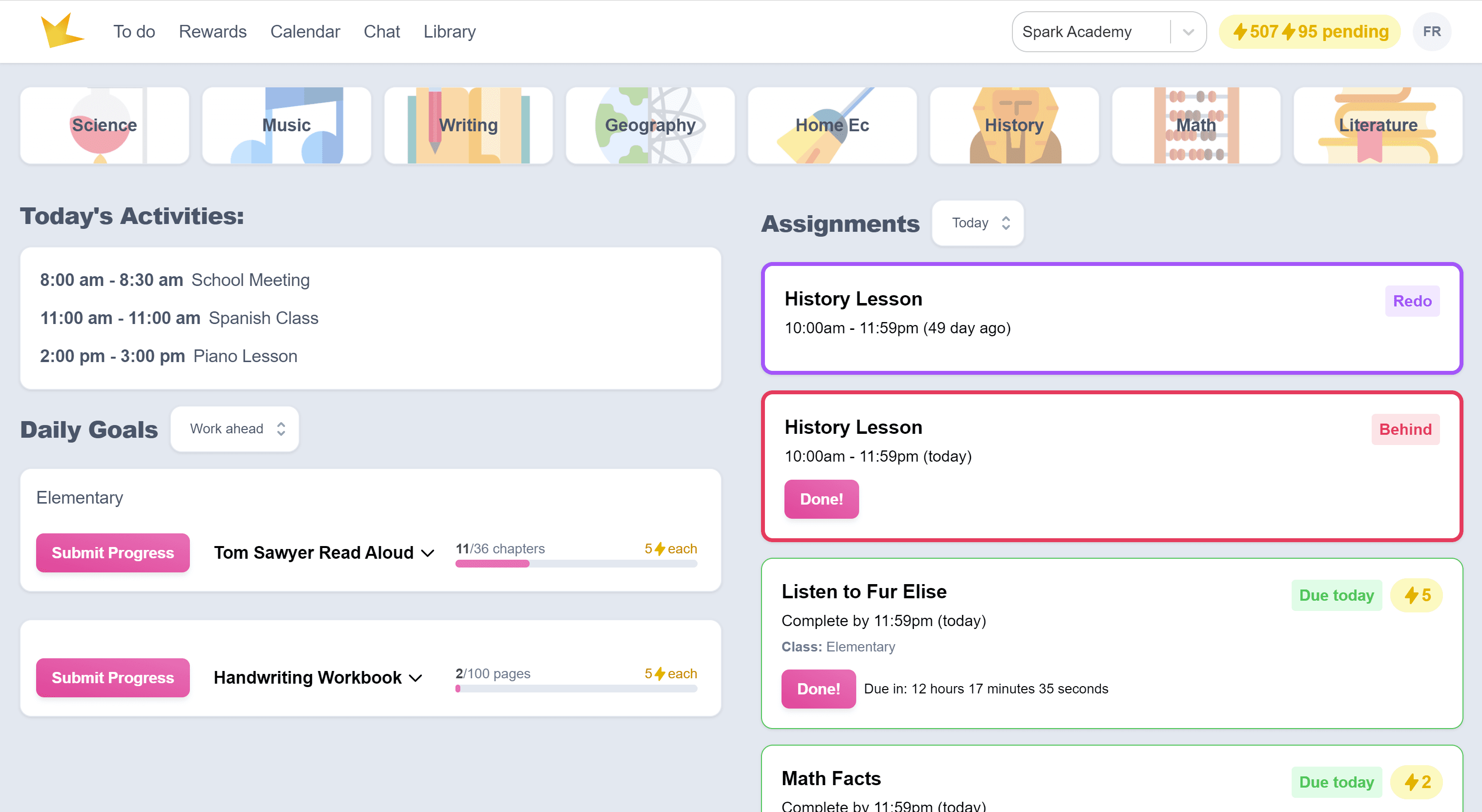Open the Literature subject tile

(x=1378, y=125)
